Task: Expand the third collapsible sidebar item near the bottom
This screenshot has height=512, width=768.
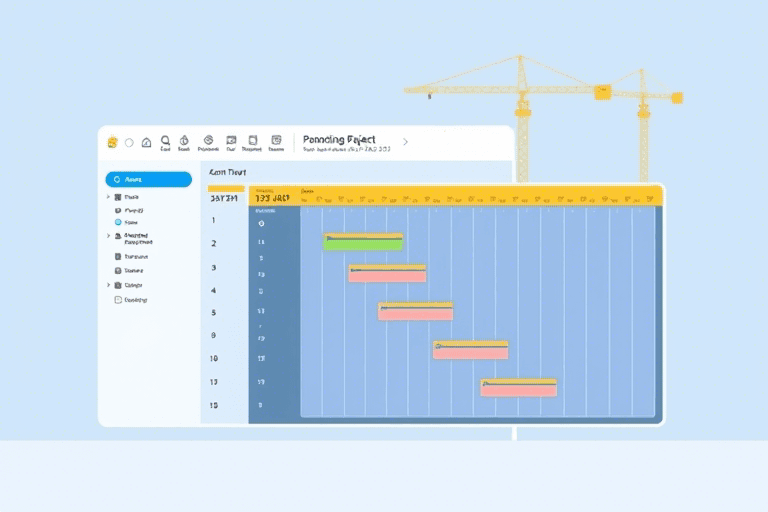Action: click(x=108, y=285)
